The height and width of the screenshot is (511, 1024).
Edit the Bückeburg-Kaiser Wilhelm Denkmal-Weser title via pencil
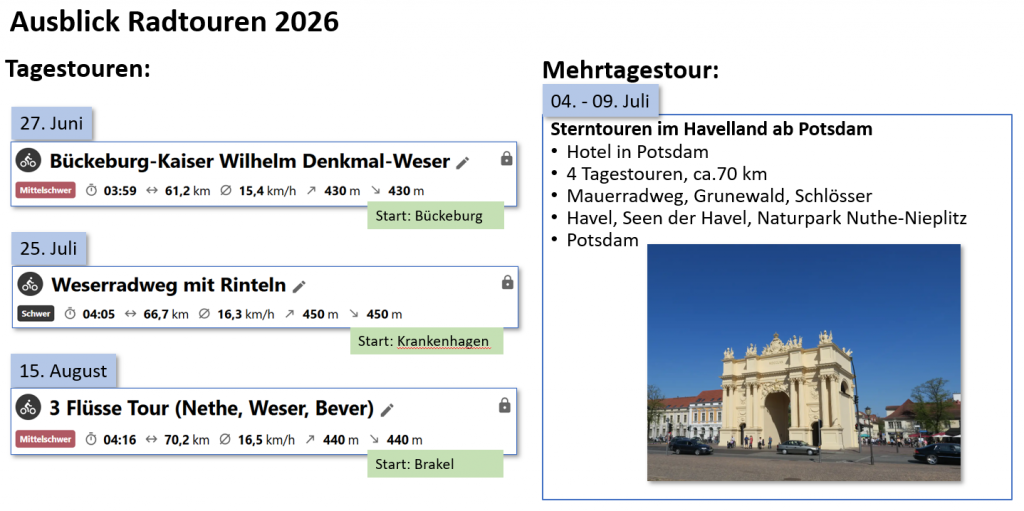pos(462,162)
